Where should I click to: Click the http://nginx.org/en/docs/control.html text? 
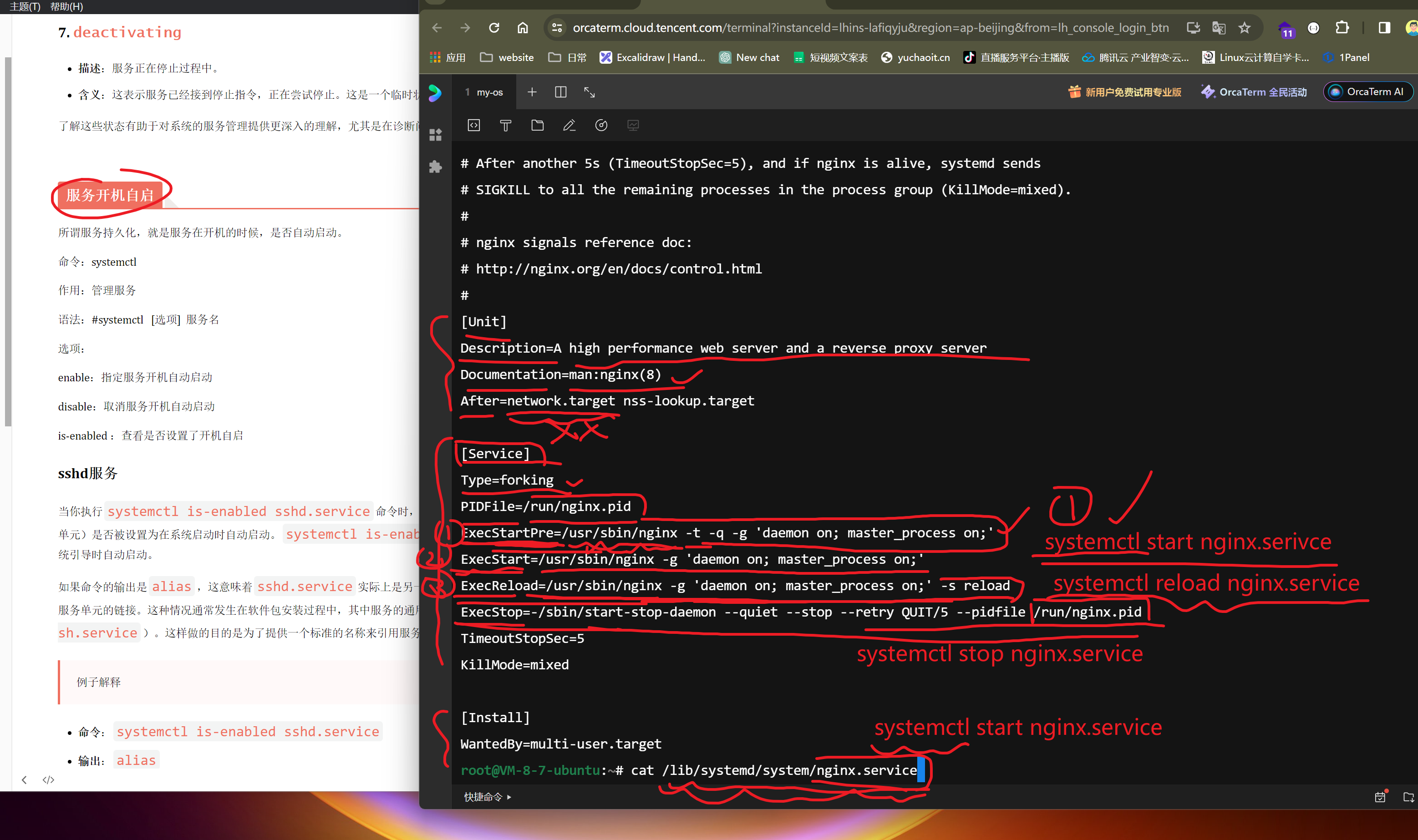pos(618,269)
